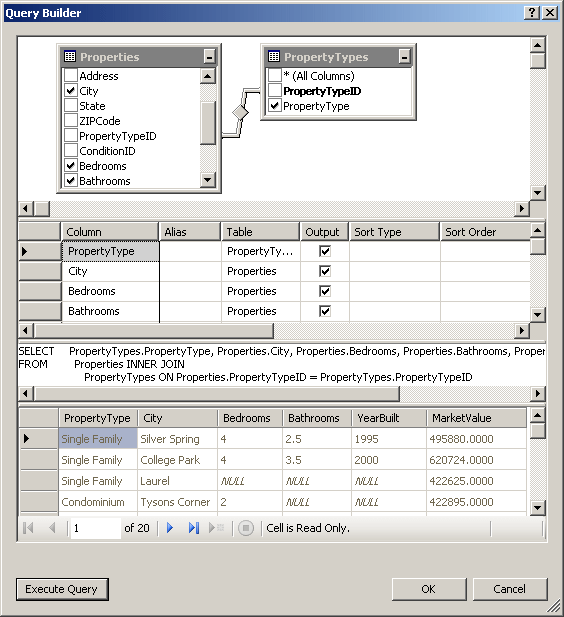The image size is (564, 617).
Task: Click the Column header in criteria grid
Action: click(110, 232)
